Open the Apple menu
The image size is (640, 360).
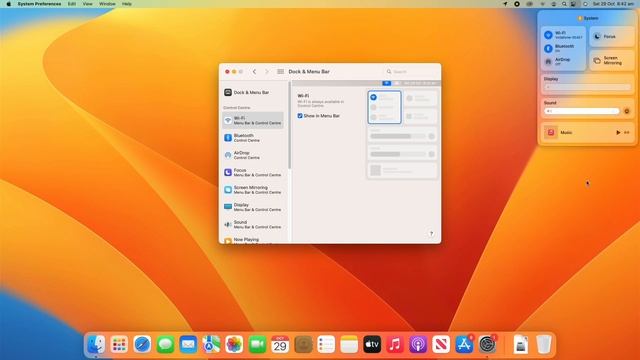[9, 4]
